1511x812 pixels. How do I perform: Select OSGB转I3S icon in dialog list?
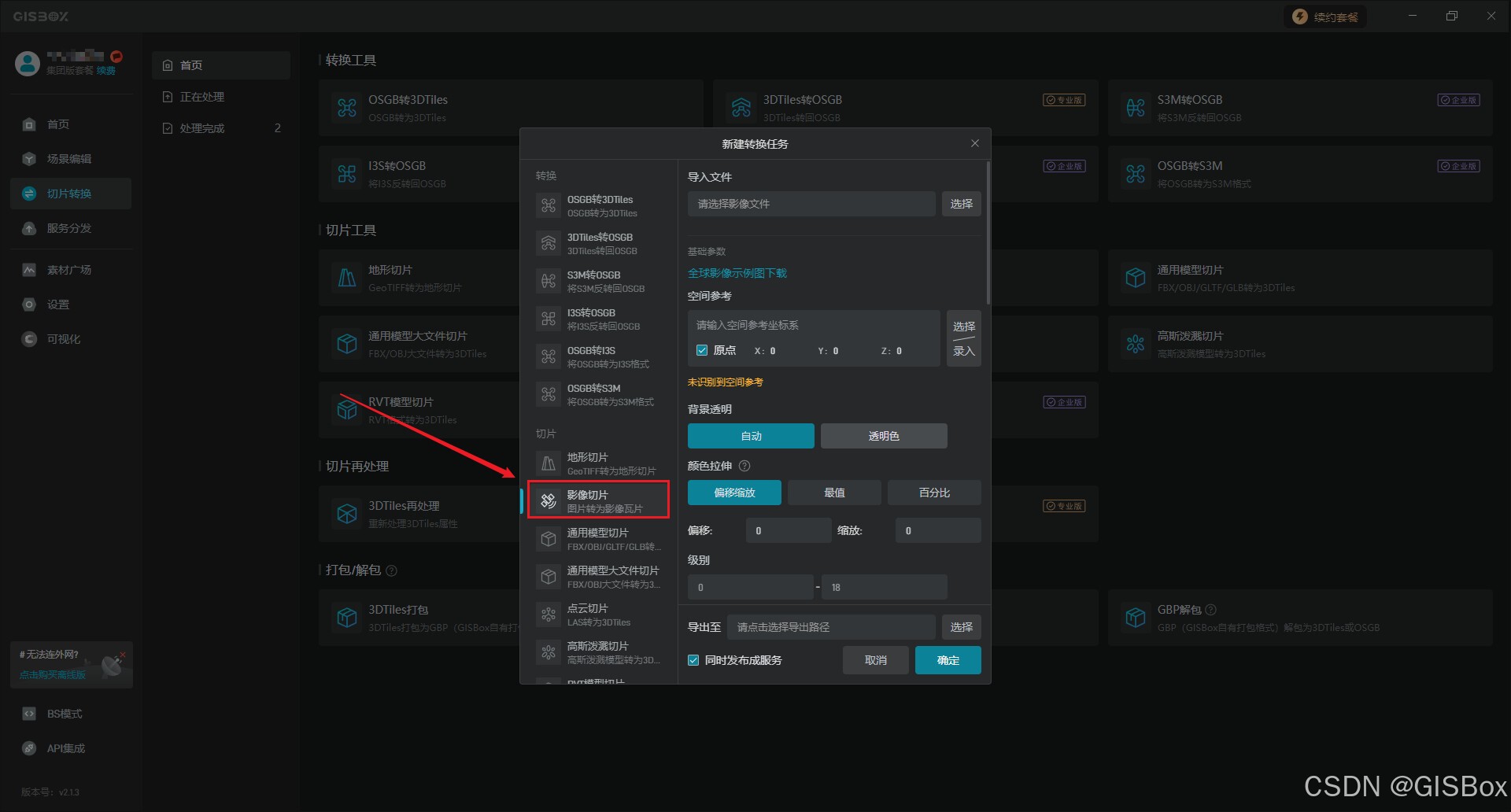tap(549, 356)
